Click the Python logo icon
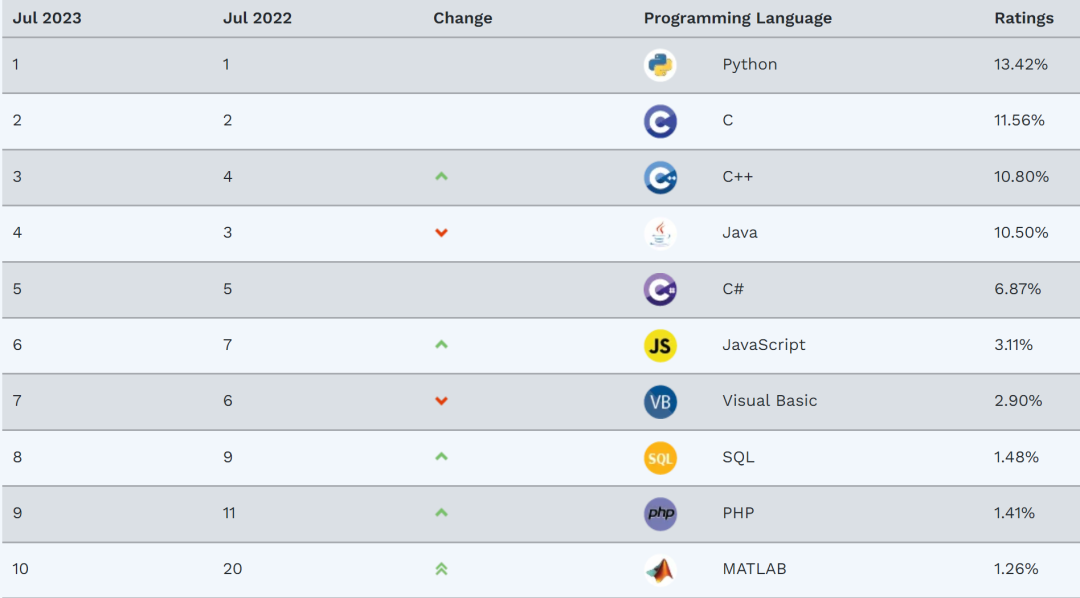1080x598 pixels. tap(660, 65)
